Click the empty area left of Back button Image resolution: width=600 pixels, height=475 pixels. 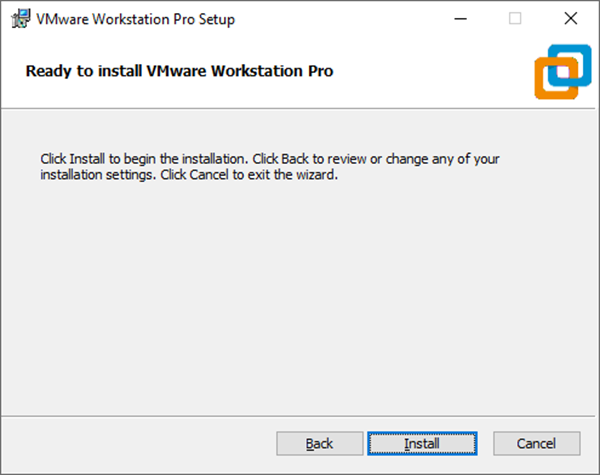click(140, 443)
